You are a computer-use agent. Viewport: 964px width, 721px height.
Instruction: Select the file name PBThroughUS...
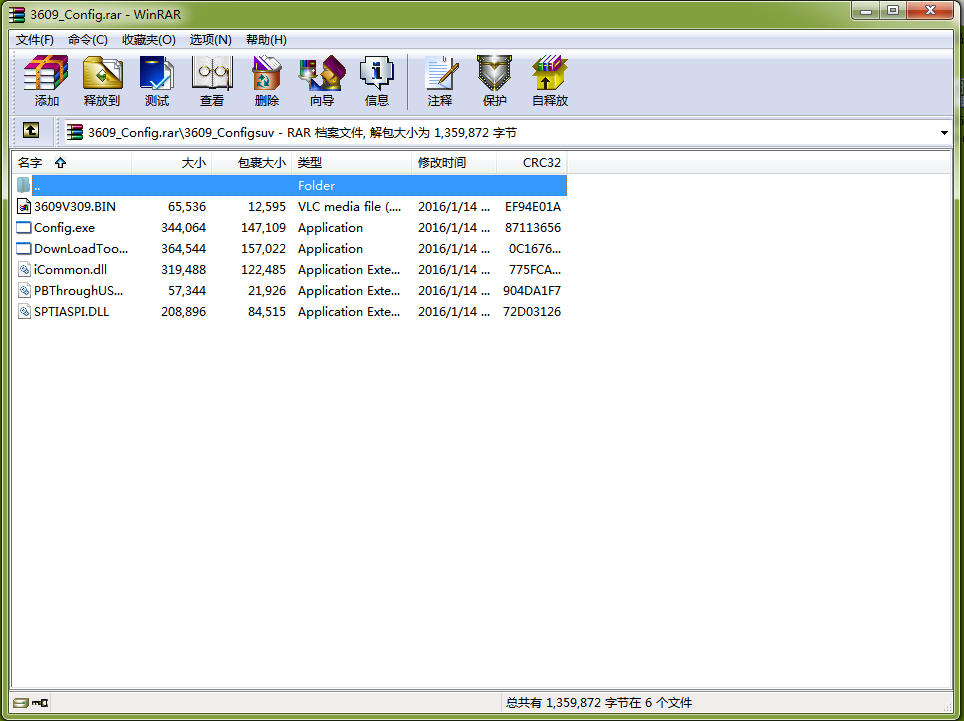click(79, 291)
